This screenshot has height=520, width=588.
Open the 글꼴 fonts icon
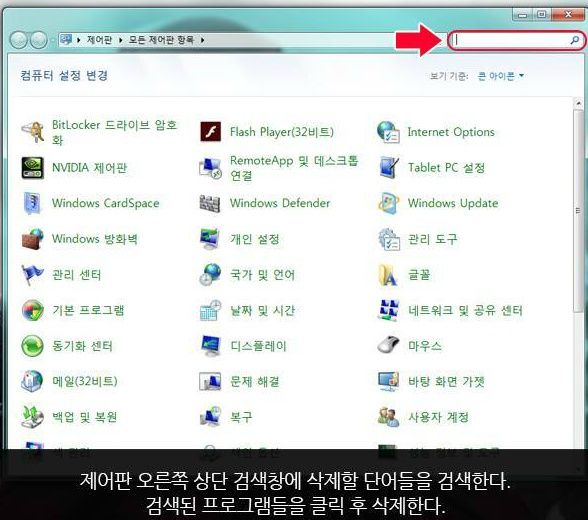(x=387, y=274)
